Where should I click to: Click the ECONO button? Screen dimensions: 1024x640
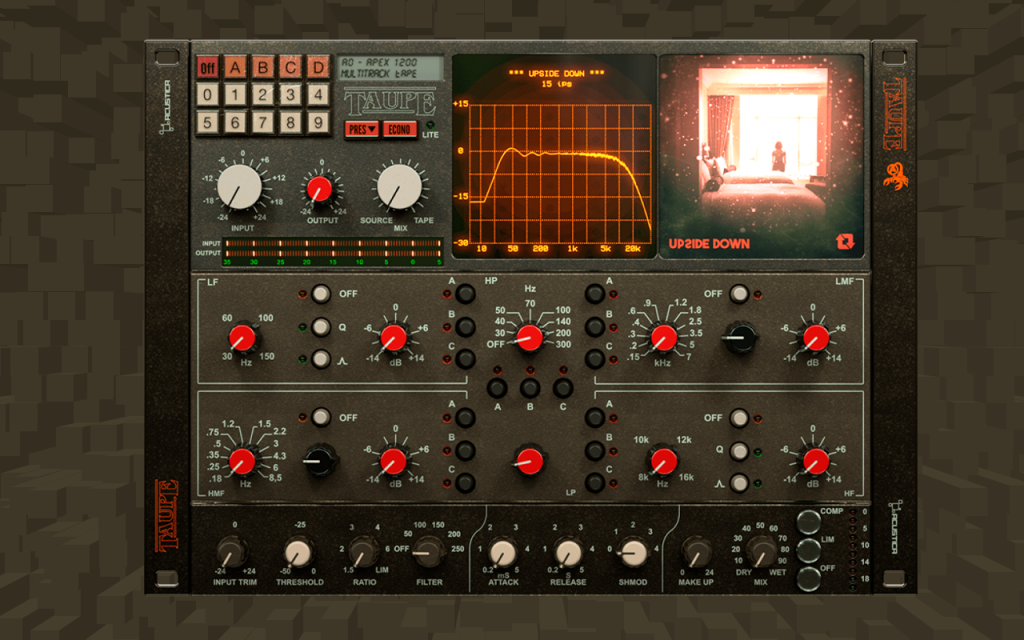(x=399, y=129)
